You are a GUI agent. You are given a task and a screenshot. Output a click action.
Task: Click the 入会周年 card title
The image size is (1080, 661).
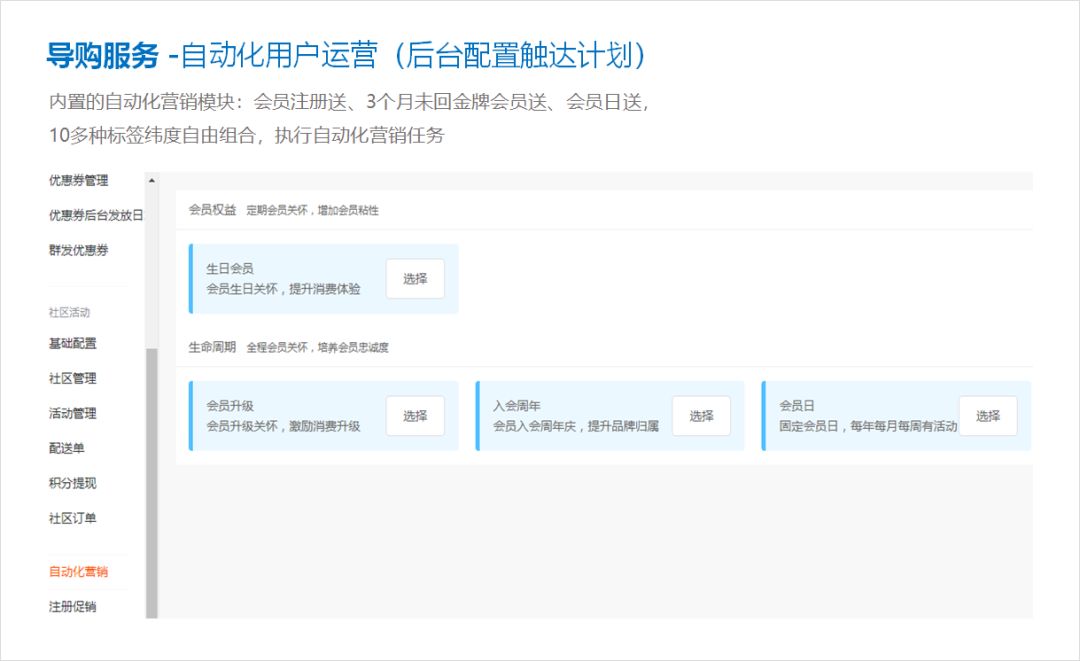(x=517, y=406)
